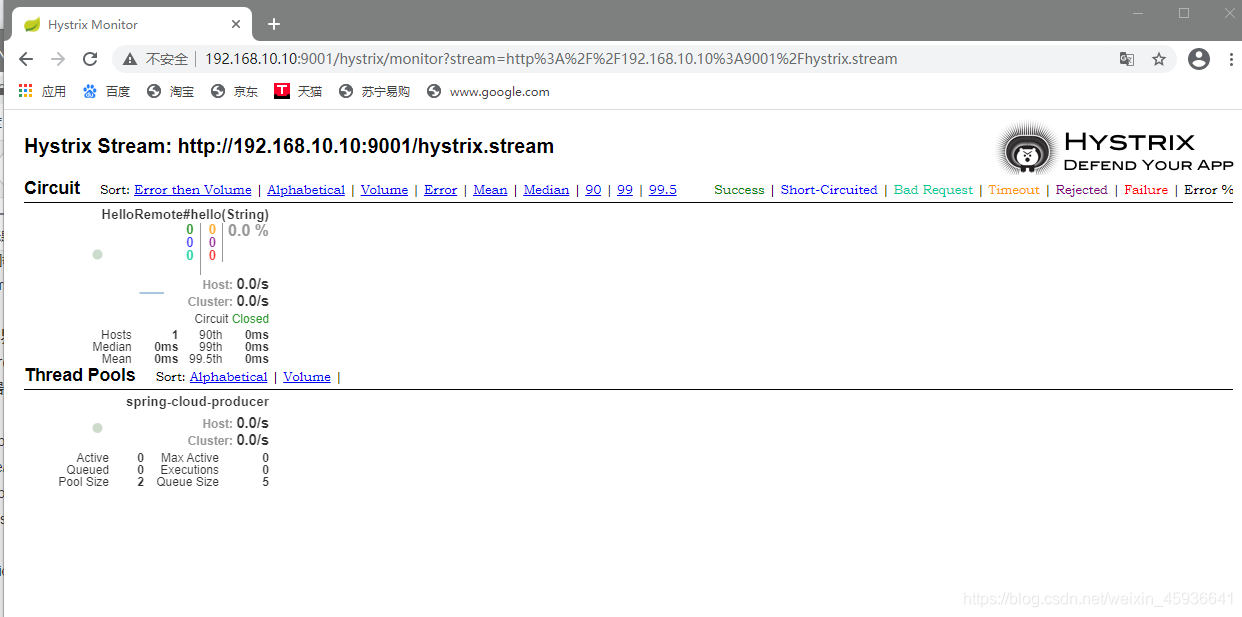Click the Rejected legend label
Screen dimensions: 1242x617
pyautogui.click(x=1082, y=189)
